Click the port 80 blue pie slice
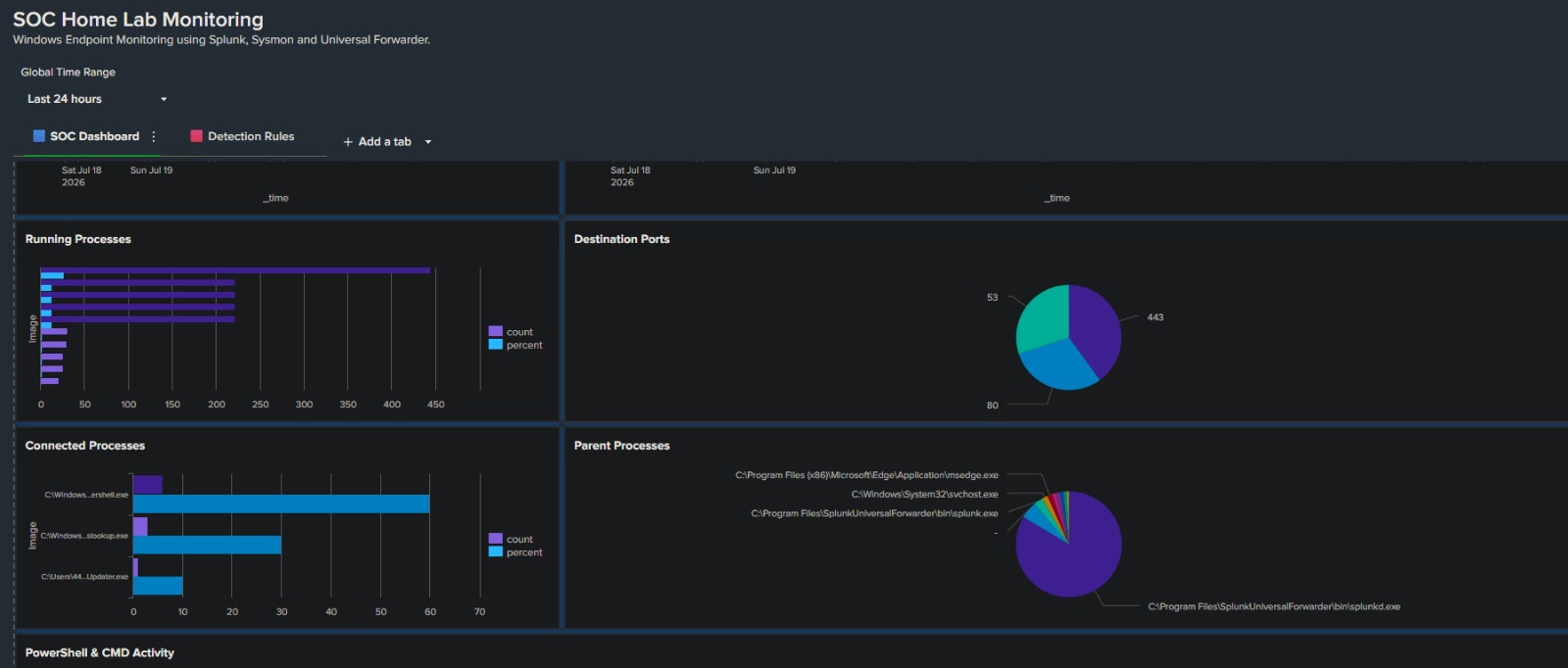 (1056, 366)
